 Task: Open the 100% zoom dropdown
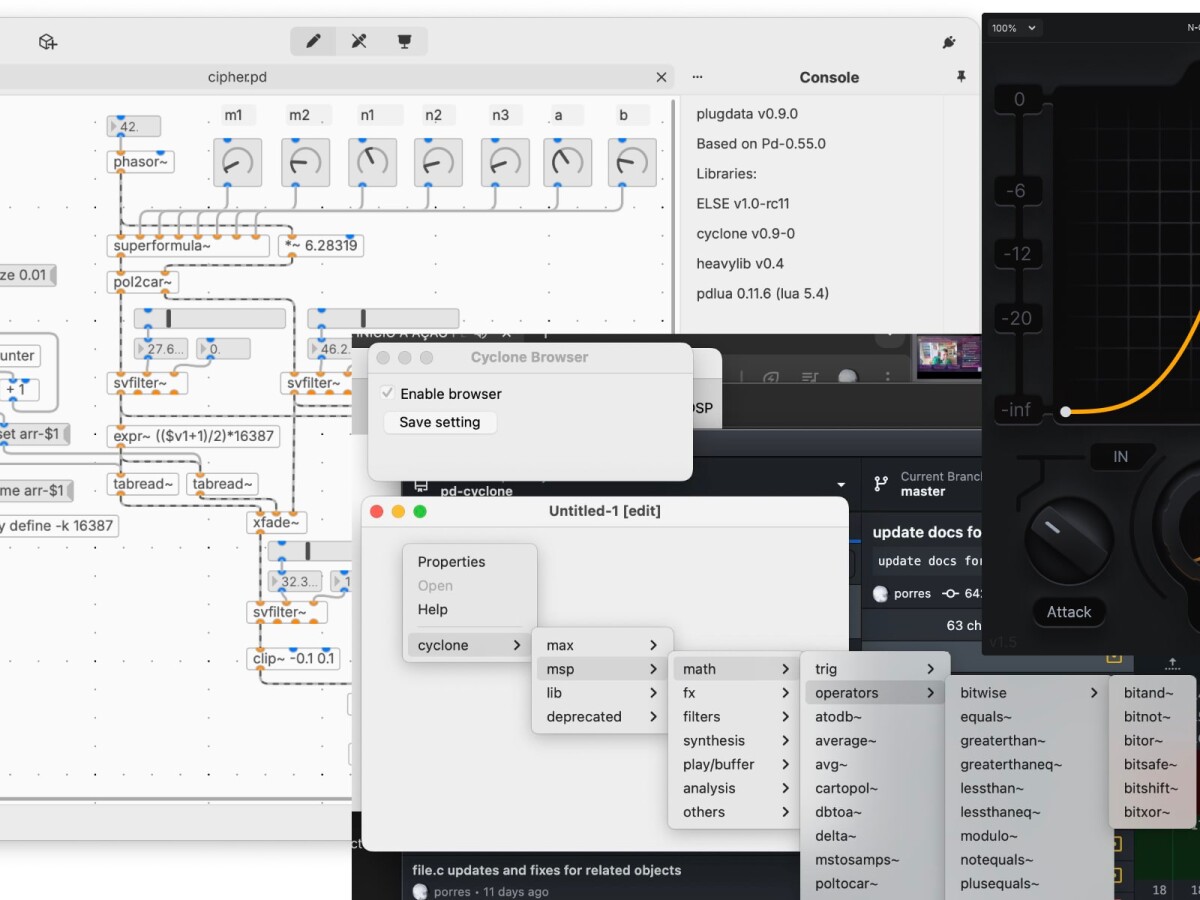tap(1014, 28)
